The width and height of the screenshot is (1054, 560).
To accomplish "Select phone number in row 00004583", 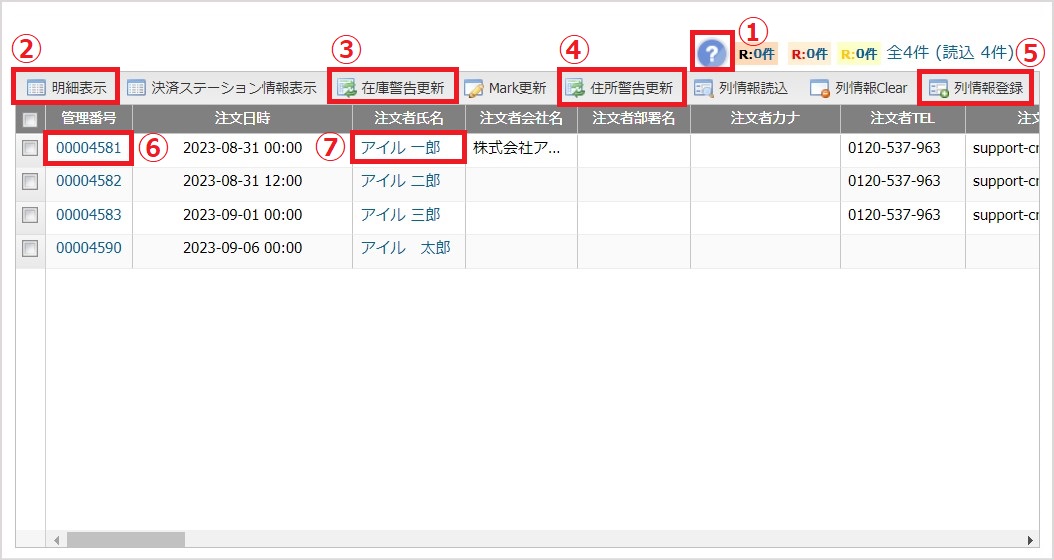I will tap(894, 214).
